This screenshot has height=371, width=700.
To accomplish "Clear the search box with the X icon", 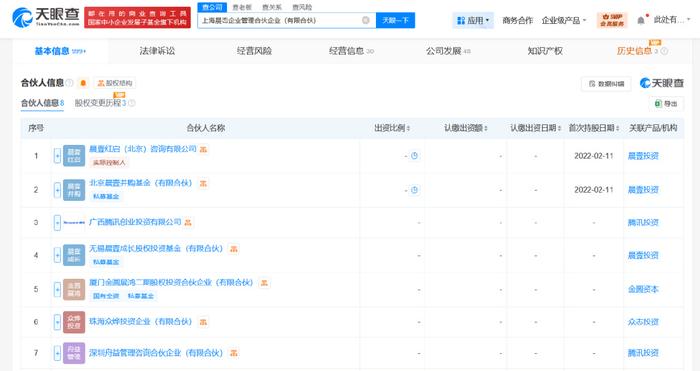I will (x=366, y=20).
